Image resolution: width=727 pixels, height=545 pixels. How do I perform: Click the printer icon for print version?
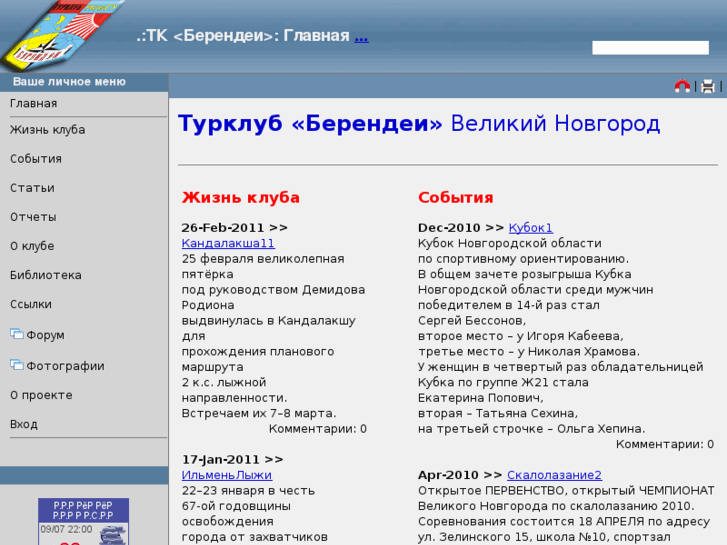click(708, 87)
